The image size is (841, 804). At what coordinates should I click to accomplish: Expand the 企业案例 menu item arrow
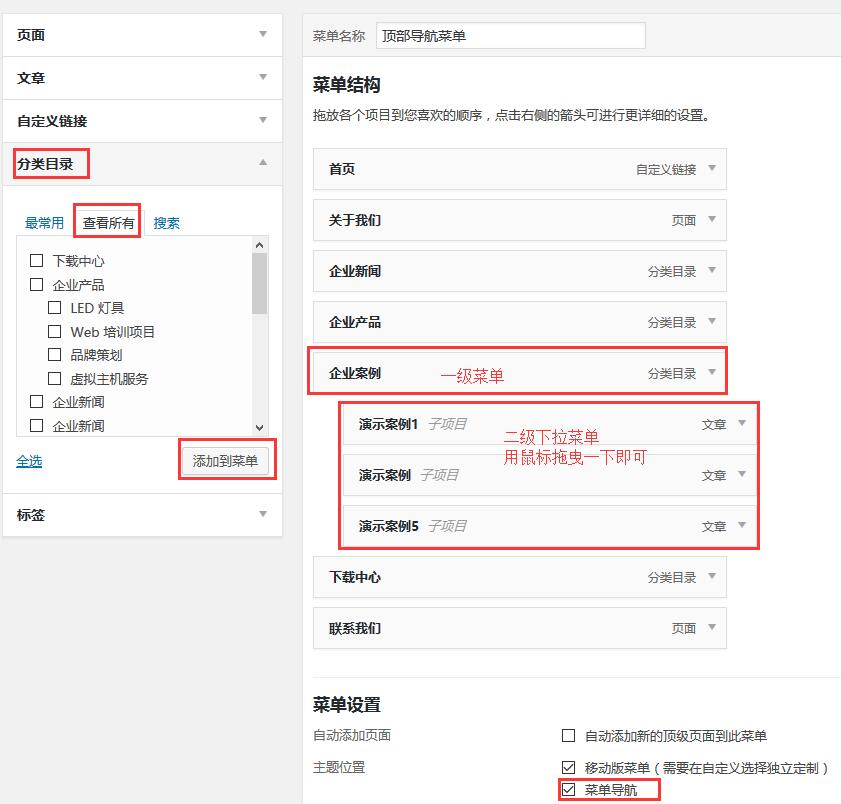(x=712, y=373)
